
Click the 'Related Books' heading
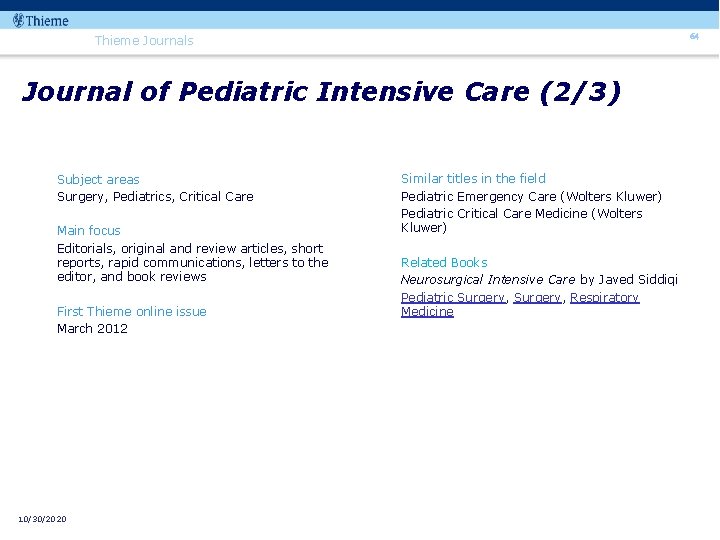coord(444,263)
